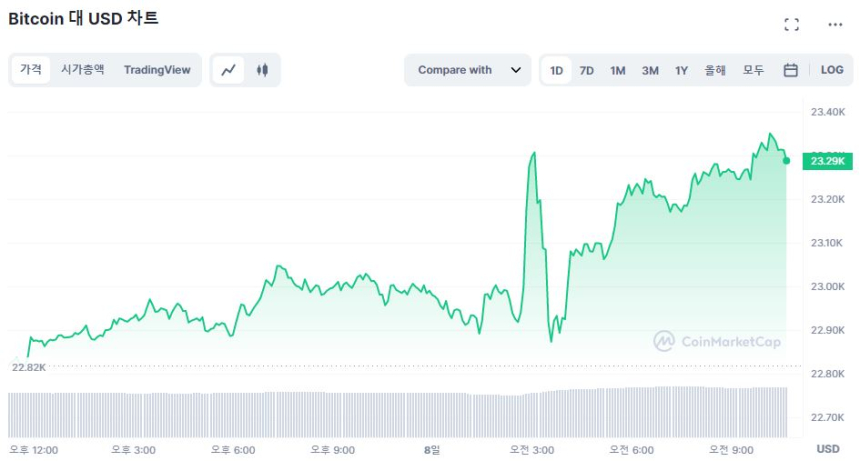Click the 23.29K current price label
This screenshot has height=461, width=860.
point(827,161)
